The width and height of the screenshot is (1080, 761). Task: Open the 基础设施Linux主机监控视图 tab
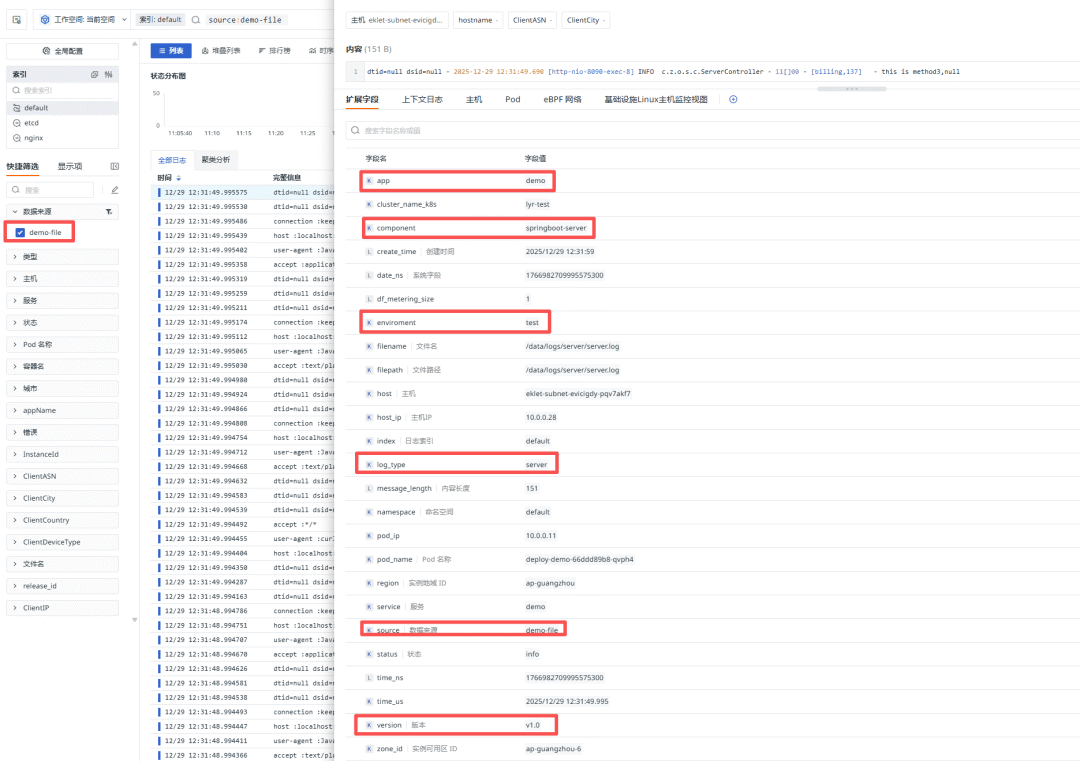point(656,100)
